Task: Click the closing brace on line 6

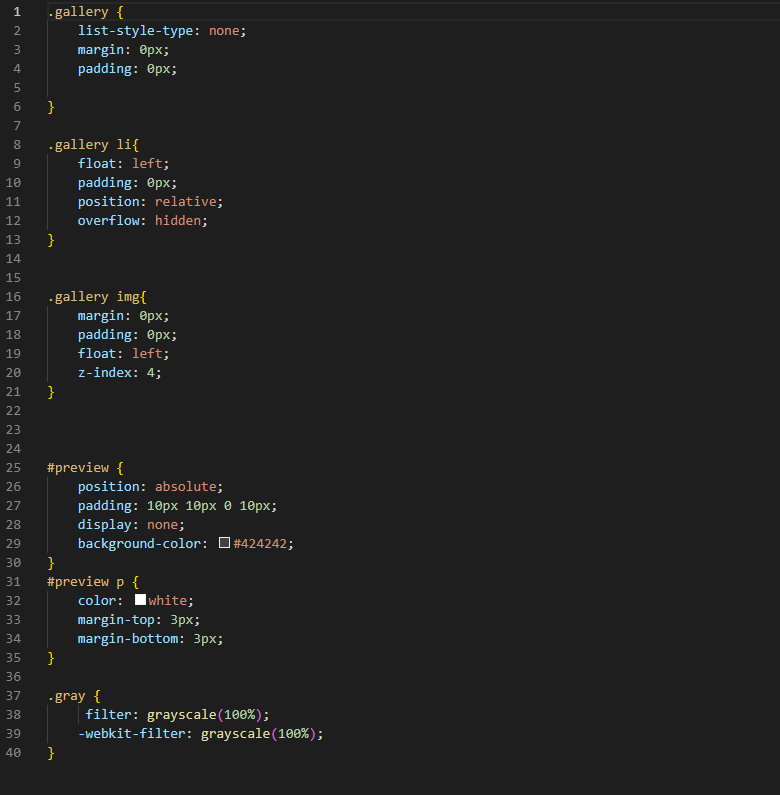Action: click(51, 106)
